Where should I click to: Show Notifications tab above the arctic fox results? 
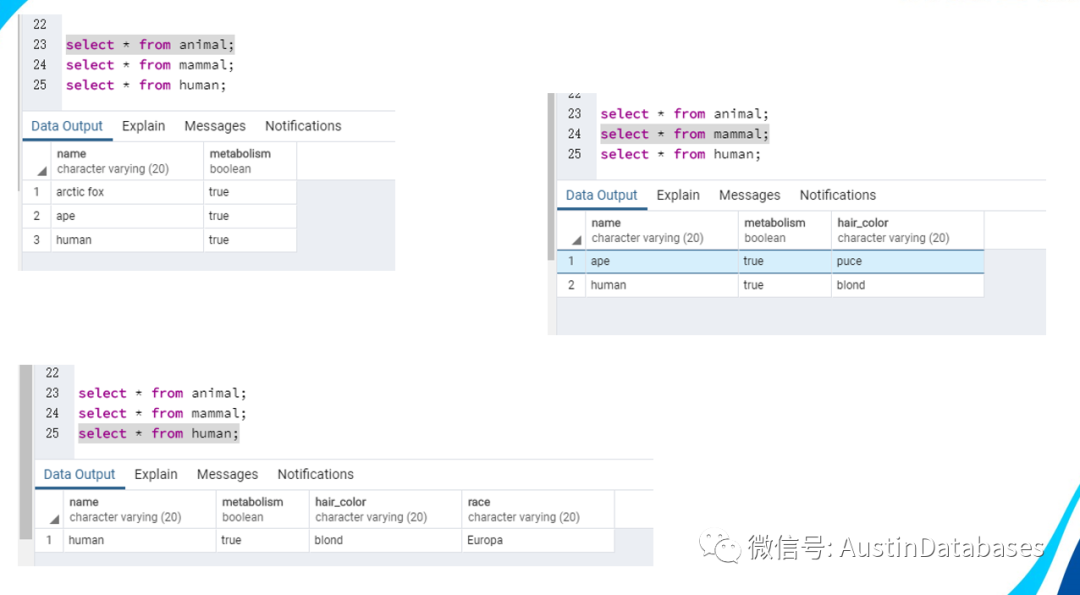coord(303,126)
